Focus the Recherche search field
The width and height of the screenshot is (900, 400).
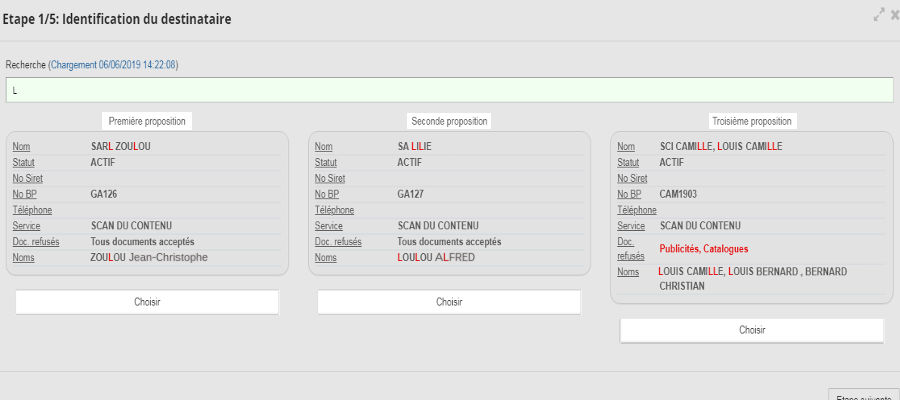click(x=449, y=90)
